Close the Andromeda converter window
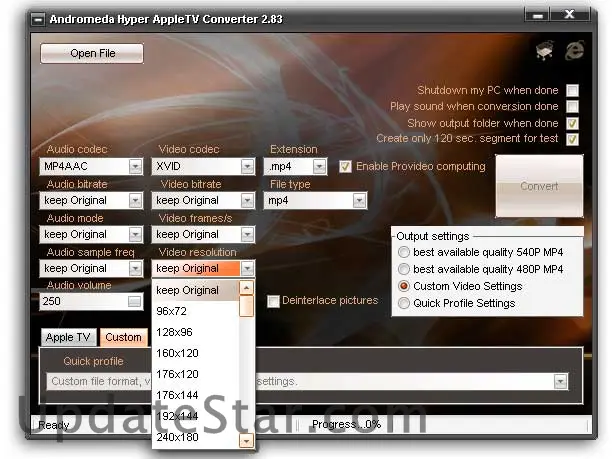Screen dimensions: 612x459 569,15
